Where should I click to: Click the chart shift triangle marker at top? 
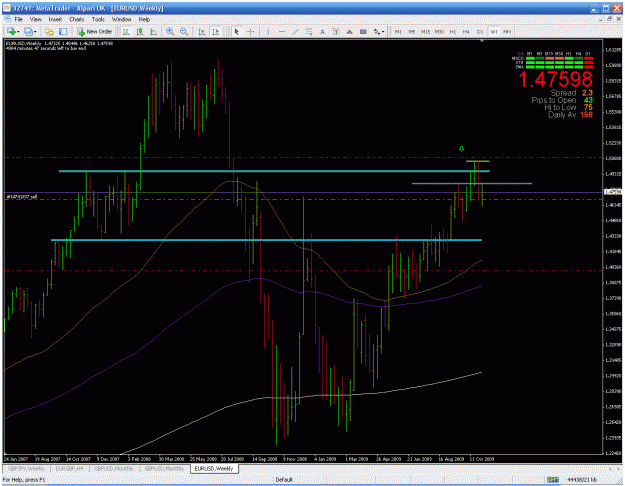pyautogui.click(x=482, y=41)
